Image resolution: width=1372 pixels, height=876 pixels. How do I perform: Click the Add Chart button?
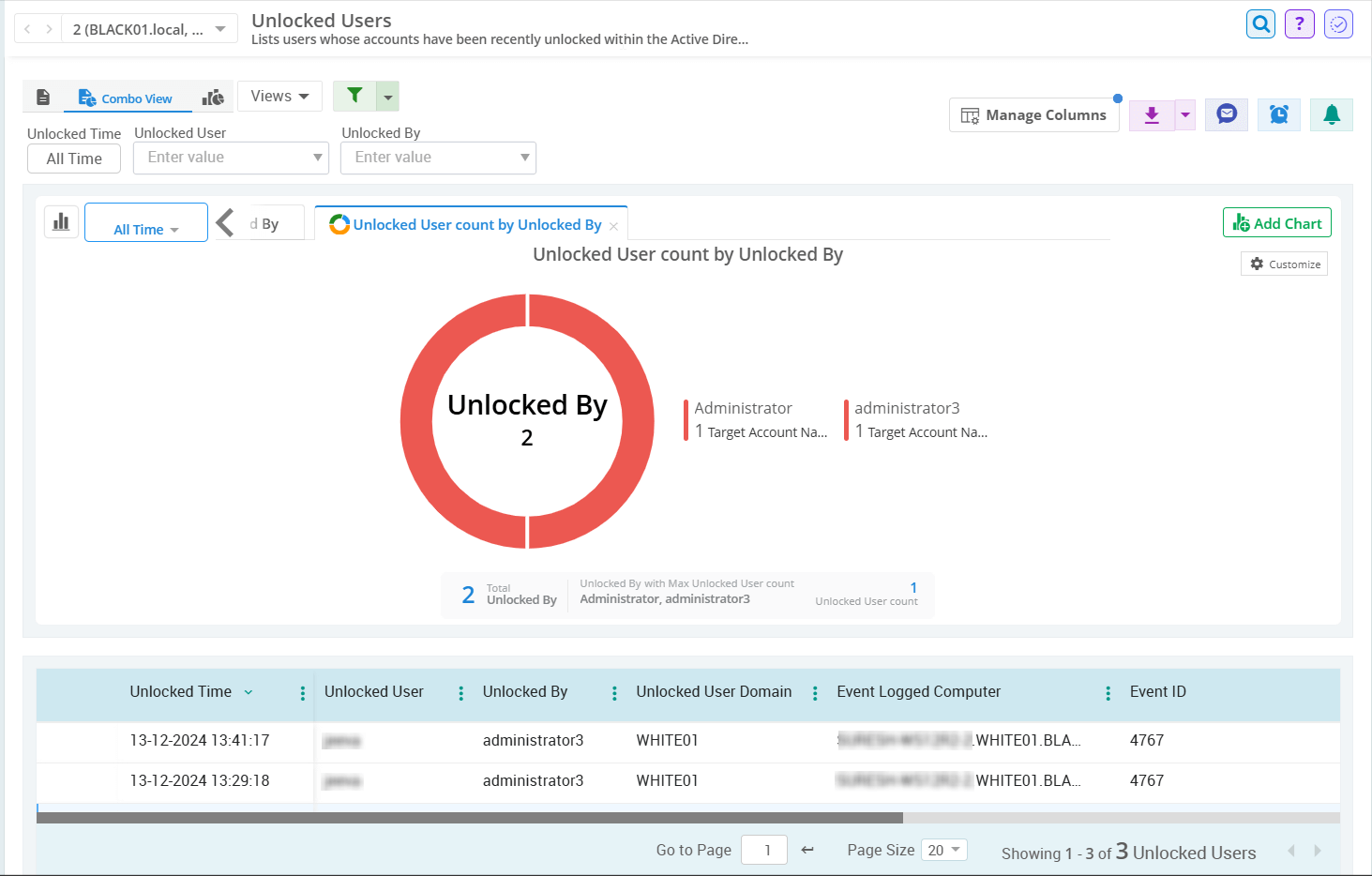tap(1276, 222)
